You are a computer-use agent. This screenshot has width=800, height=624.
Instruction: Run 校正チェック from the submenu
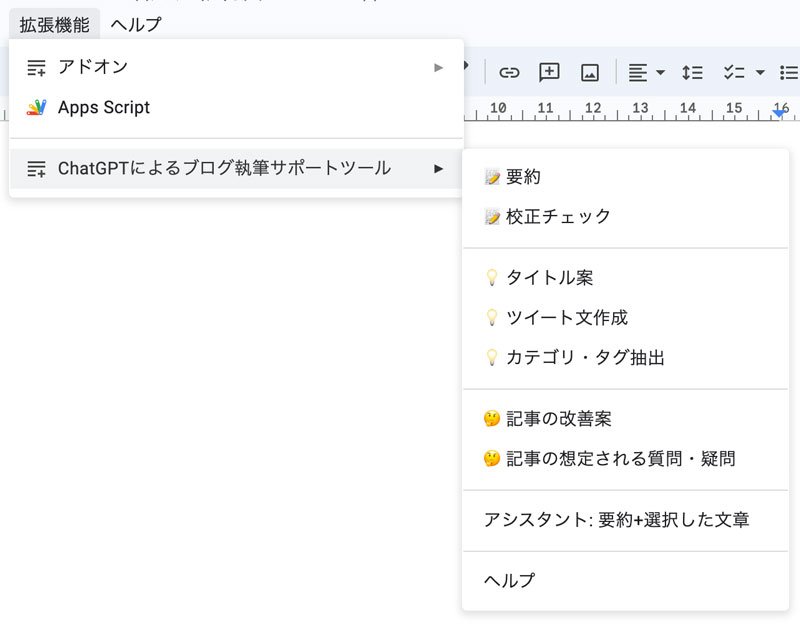pos(626,216)
